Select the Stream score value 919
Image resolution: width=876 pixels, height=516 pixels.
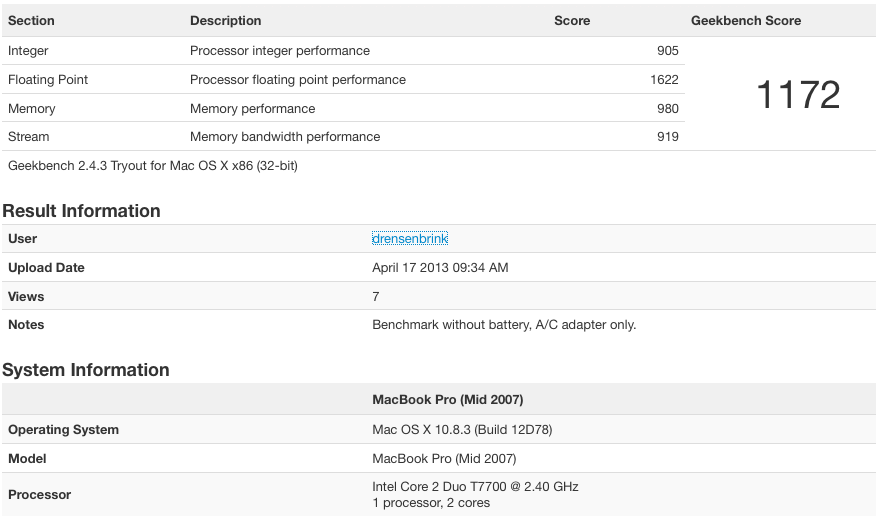click(x=668, y=137)
